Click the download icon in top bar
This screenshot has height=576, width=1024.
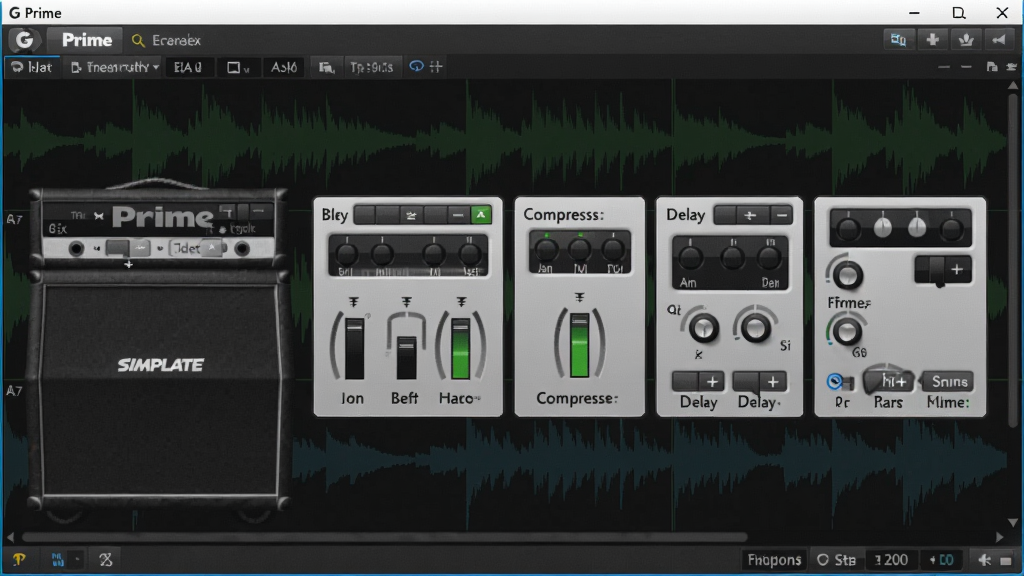(966, 40)
